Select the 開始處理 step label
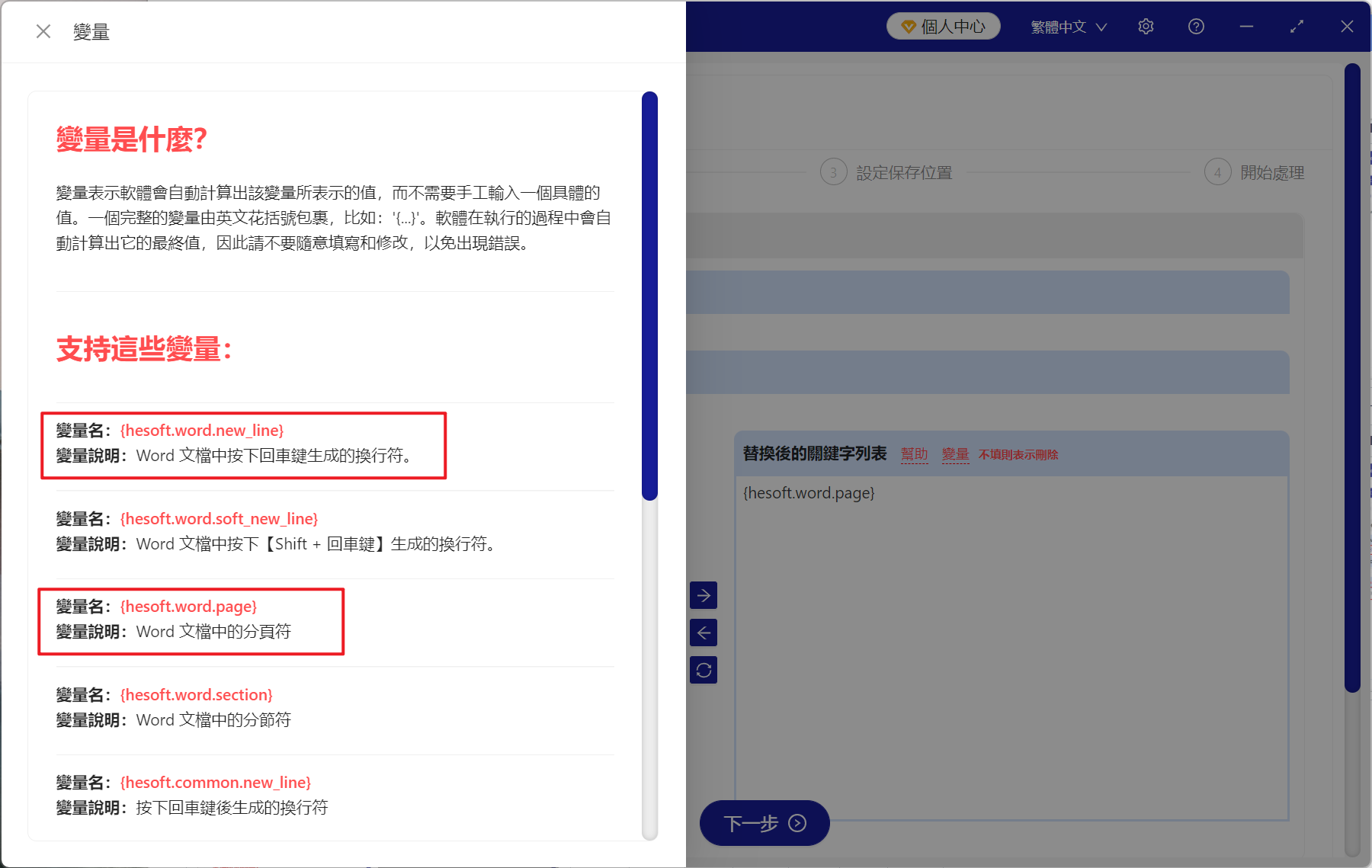The image size is (1372, 868). [1272, 172]
